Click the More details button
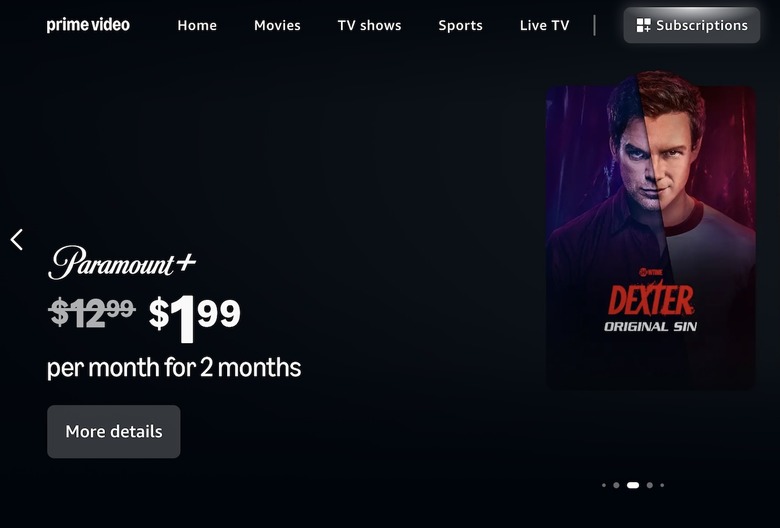780x528 pixels. click(x=114, y=431)
